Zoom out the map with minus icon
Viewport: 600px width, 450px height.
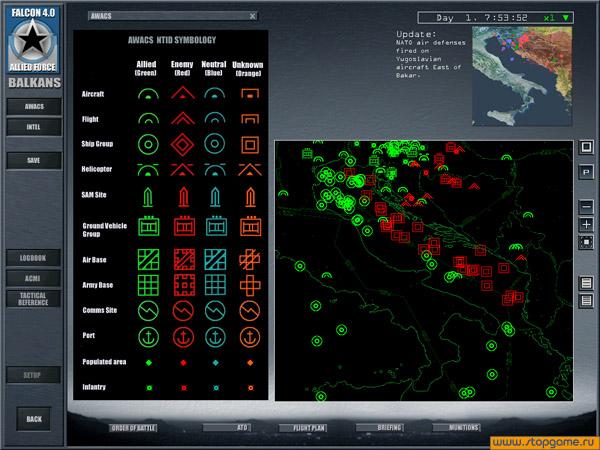tap(586, 206)
